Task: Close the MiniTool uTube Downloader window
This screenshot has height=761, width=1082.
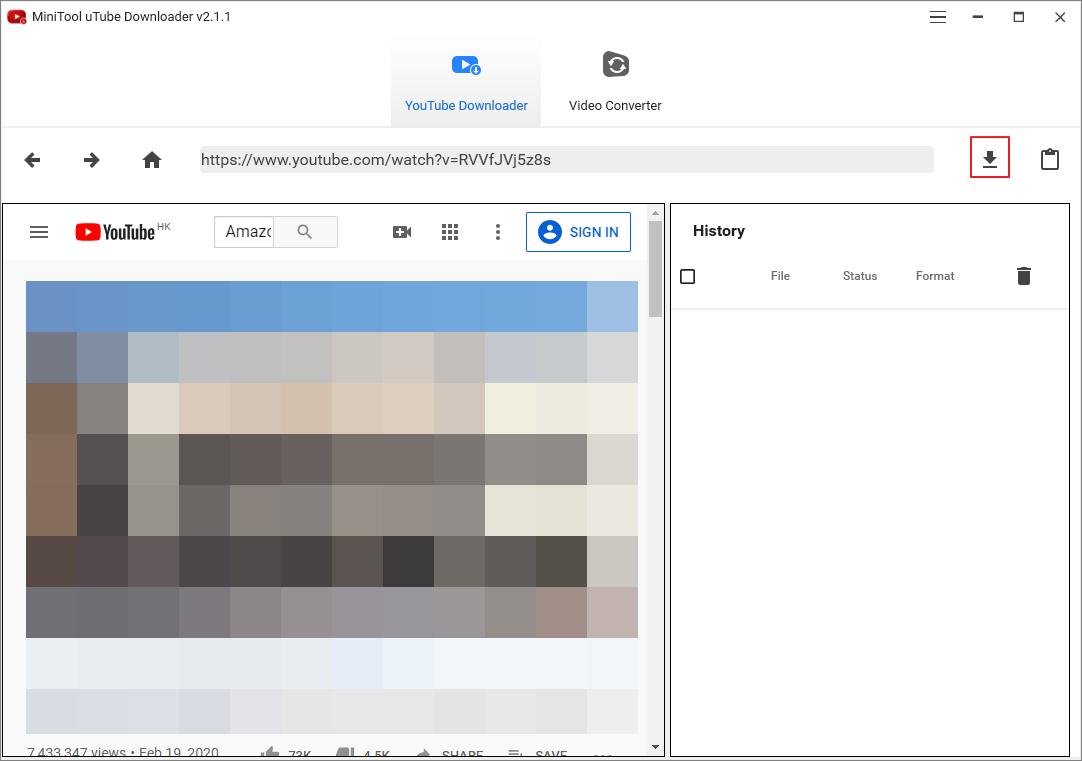Action: pos(1060,17)
